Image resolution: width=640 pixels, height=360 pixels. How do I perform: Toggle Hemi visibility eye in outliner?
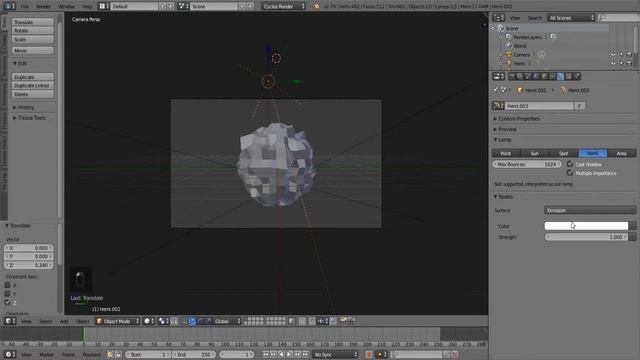tap(613, 63)
